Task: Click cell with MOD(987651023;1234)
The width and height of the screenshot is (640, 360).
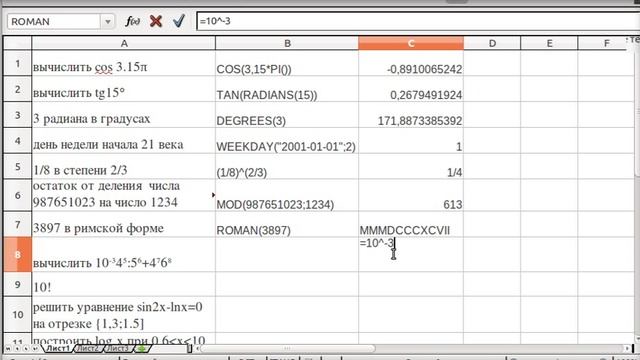Action: pyautogui.click(x=287, y=195)
